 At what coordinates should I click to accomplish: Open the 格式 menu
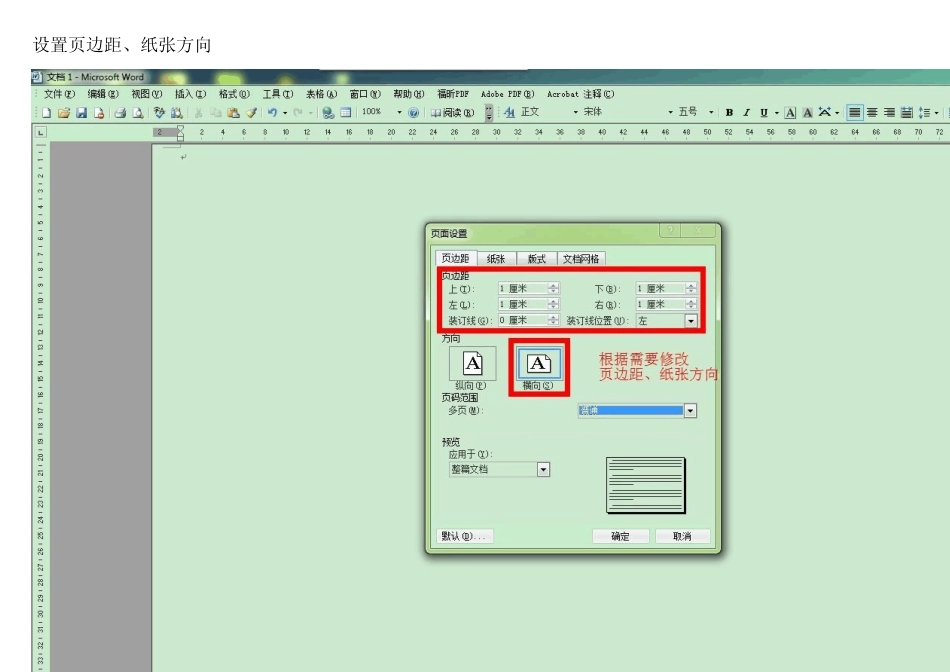tap(234, 94)
